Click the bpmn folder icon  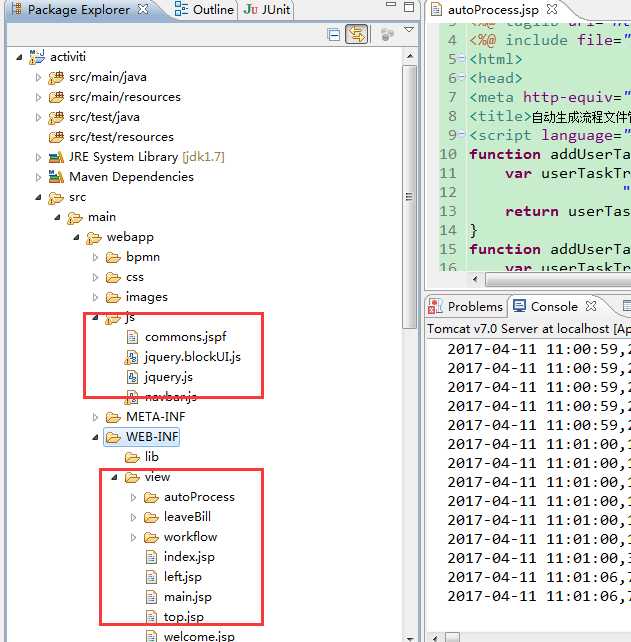[113, 257]
